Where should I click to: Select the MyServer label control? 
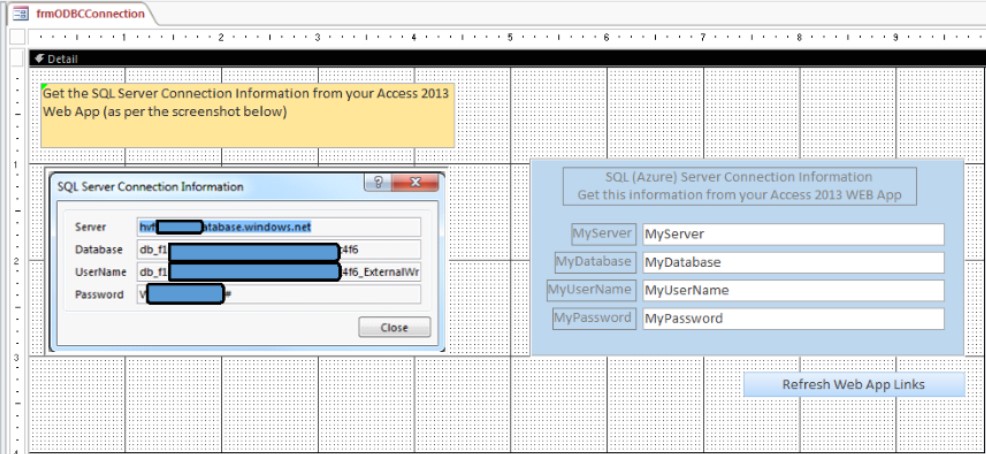(x=604, y=233)
